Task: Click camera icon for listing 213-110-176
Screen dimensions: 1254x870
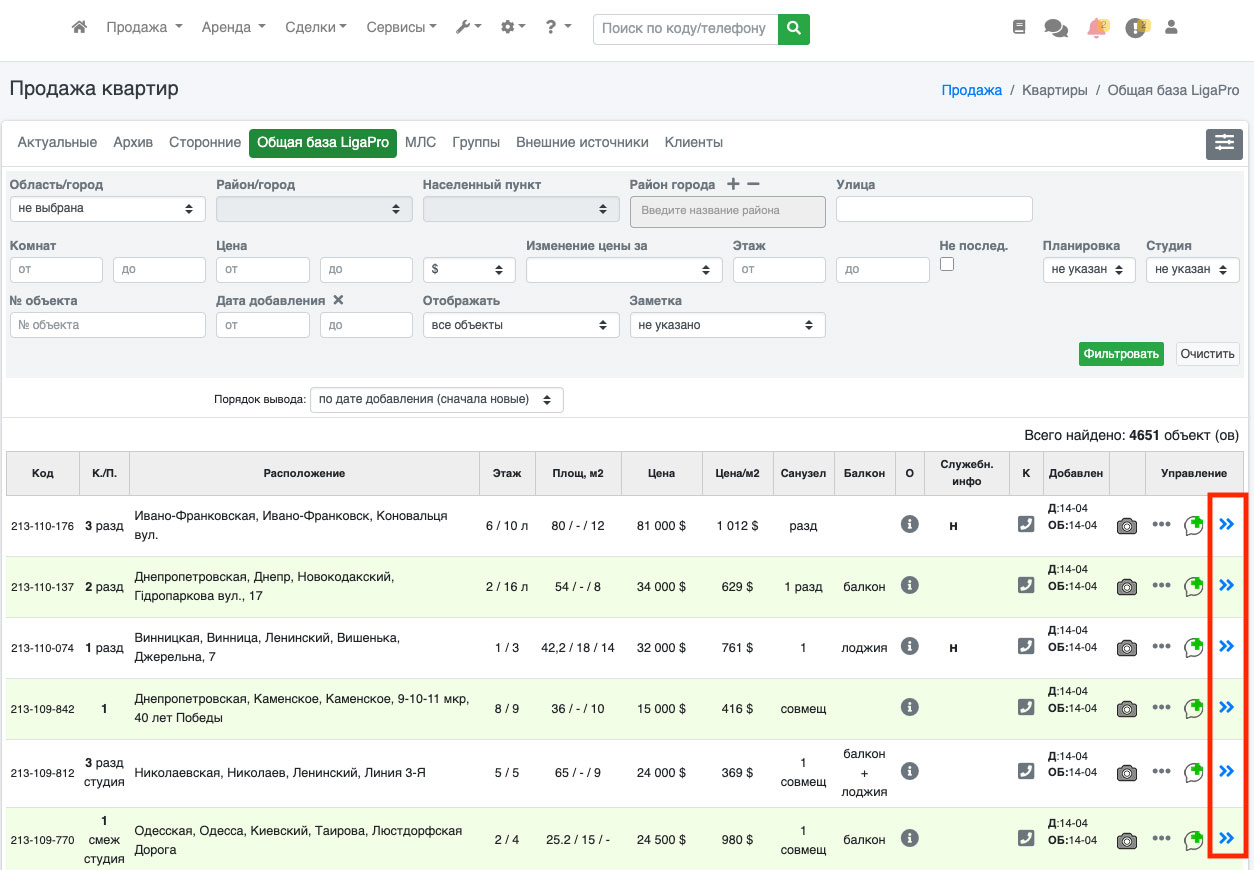Action: (1127, 526)
